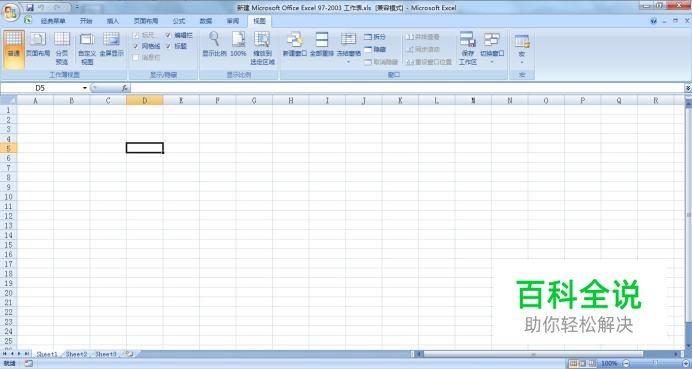
Task: Click the horizontal scrollbar thumb
Action: (x=533, y=354)
